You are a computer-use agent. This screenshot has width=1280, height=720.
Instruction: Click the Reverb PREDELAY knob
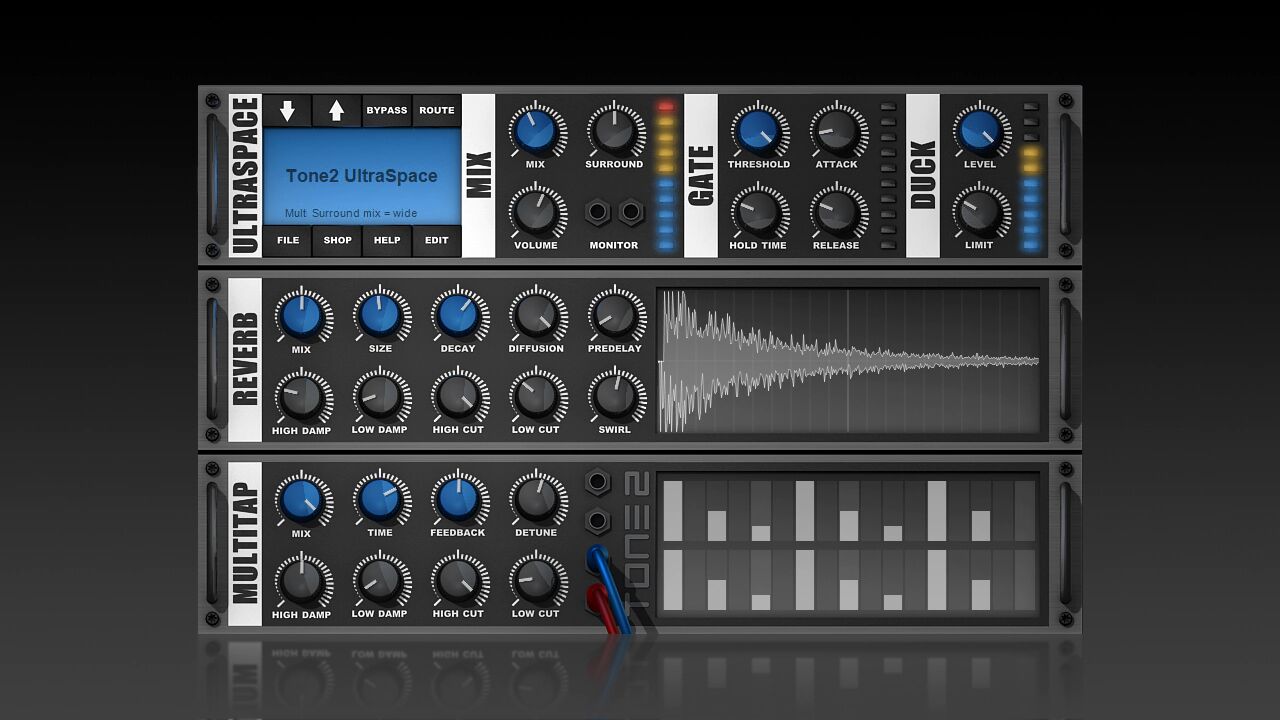coord(615,315)
